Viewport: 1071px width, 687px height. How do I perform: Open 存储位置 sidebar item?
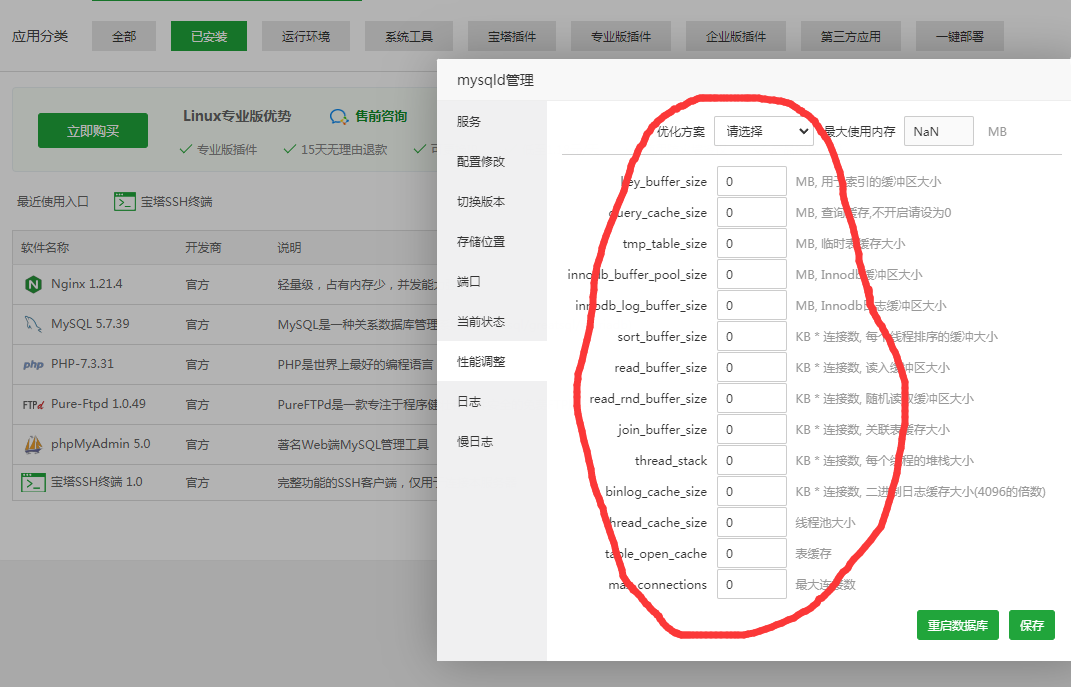492,242
